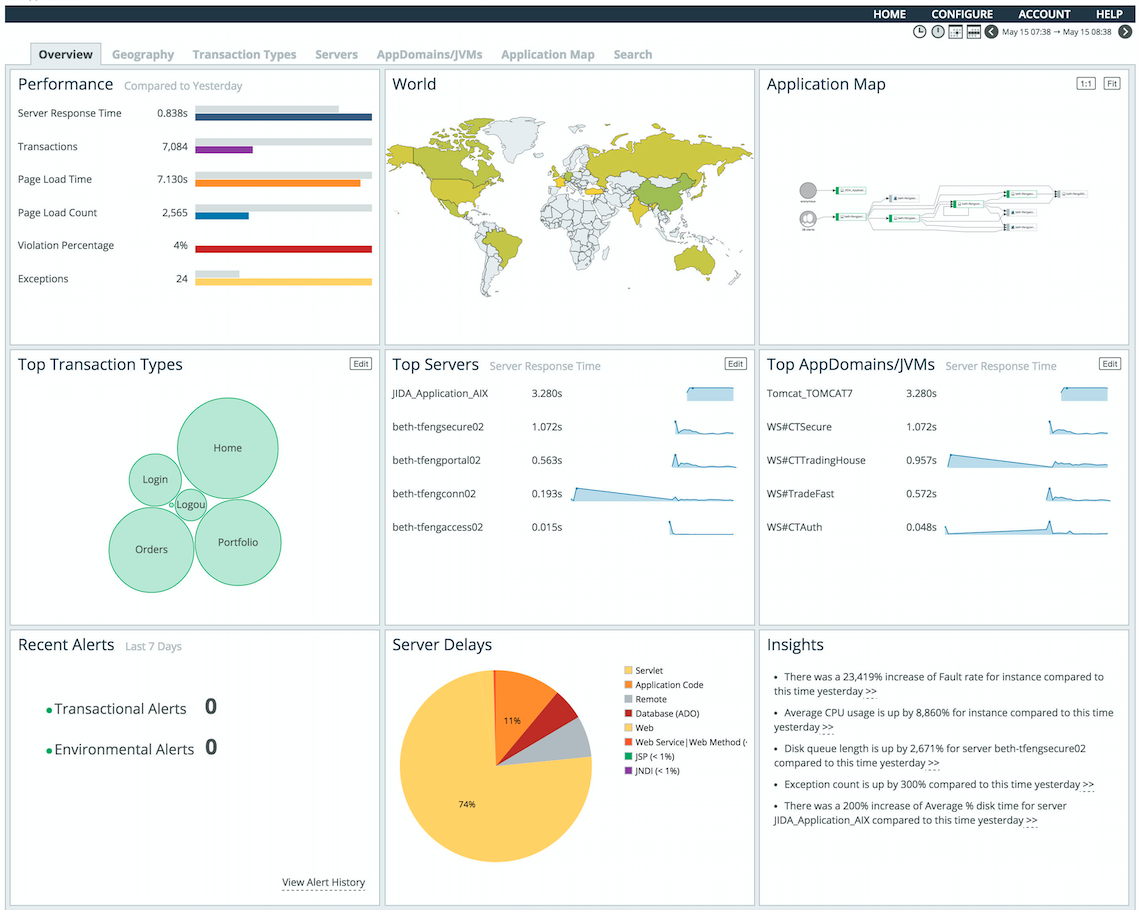Expand the Fault rate insight >> link
The height and width of the screenshot is (910, 1140).
pyautogui.click(x=871, y=692)
